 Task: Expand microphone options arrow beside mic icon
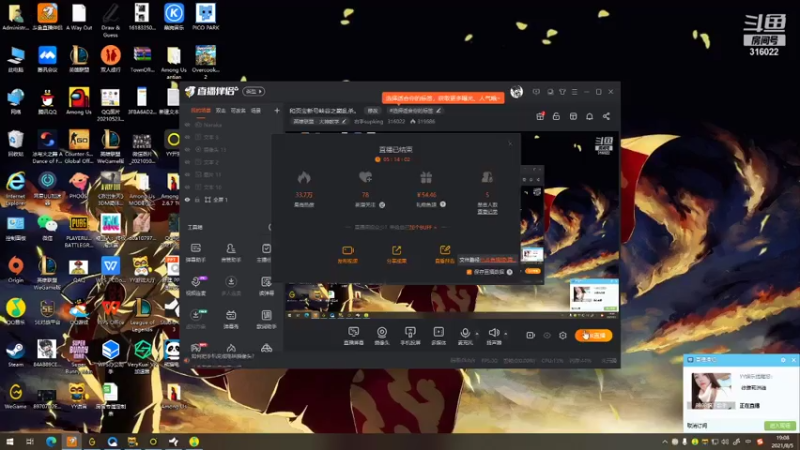[x=477, y=334]
